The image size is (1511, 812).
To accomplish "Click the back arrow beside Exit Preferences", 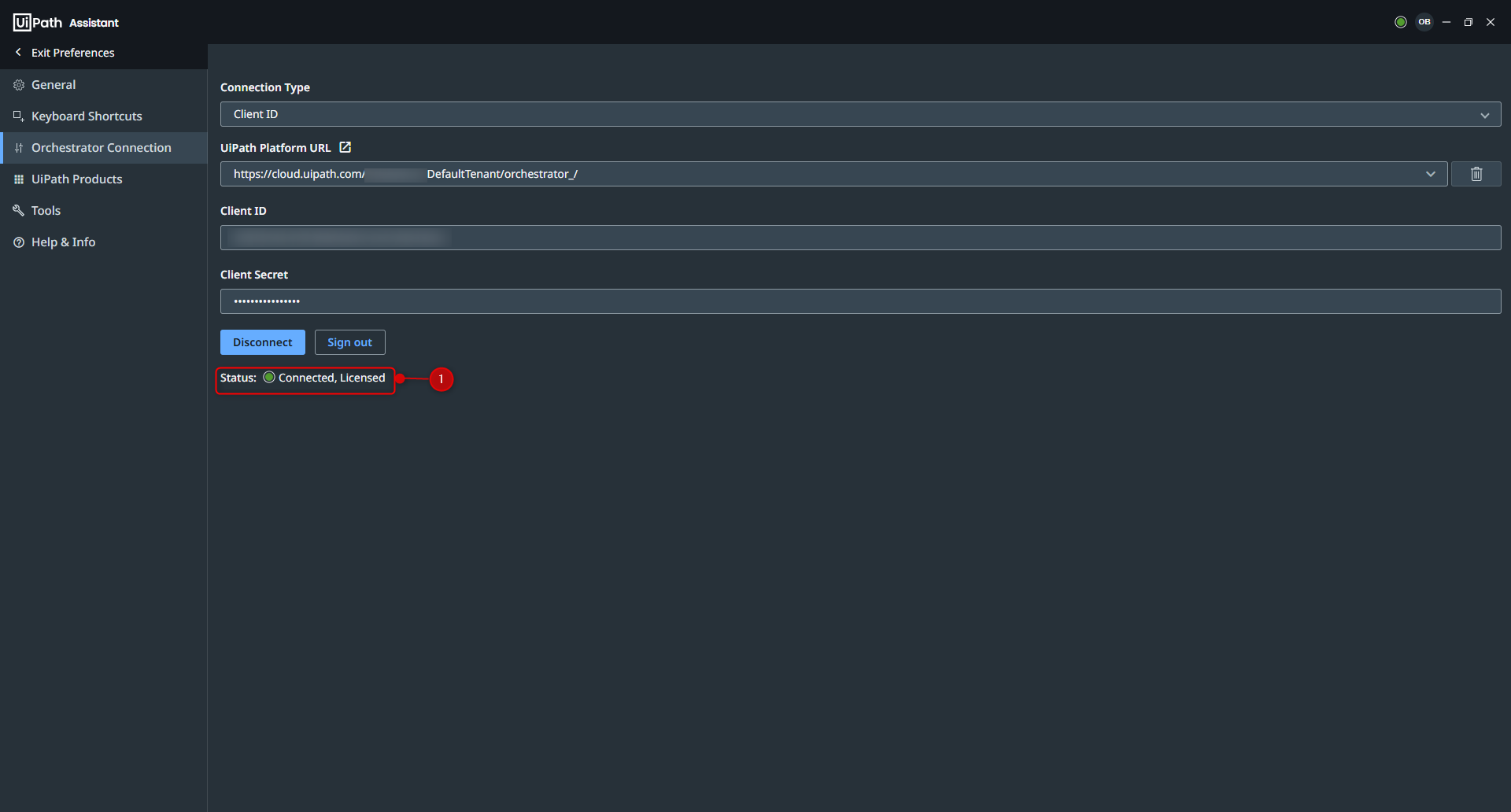I will [18, 52].
